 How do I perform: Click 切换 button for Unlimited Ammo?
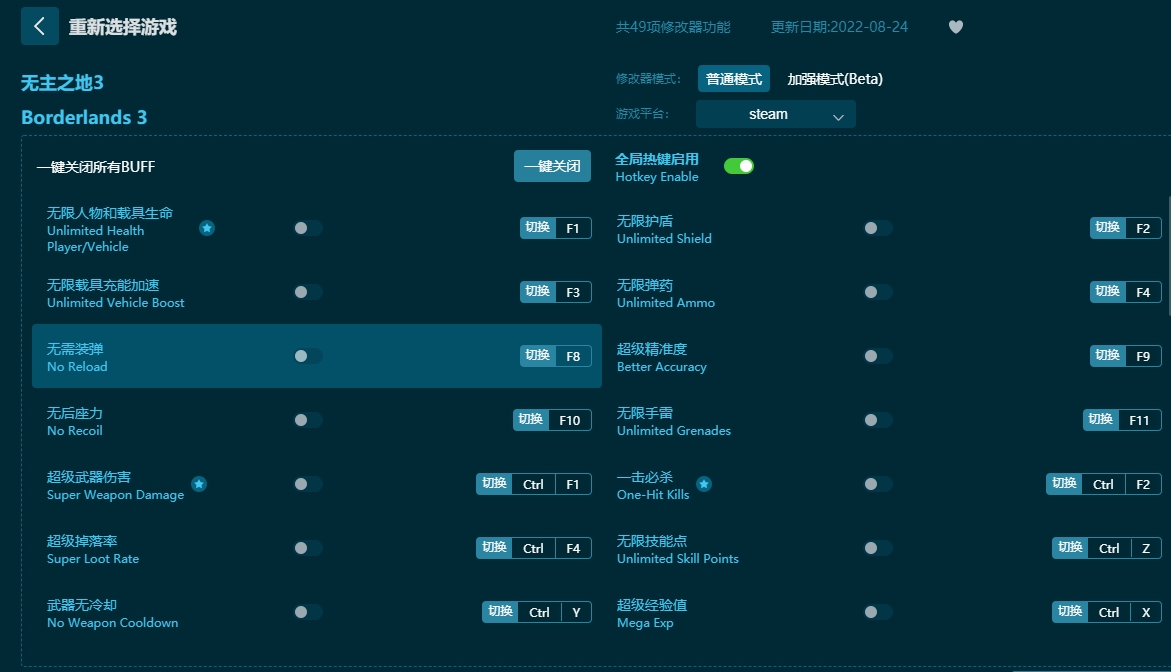1108,292
